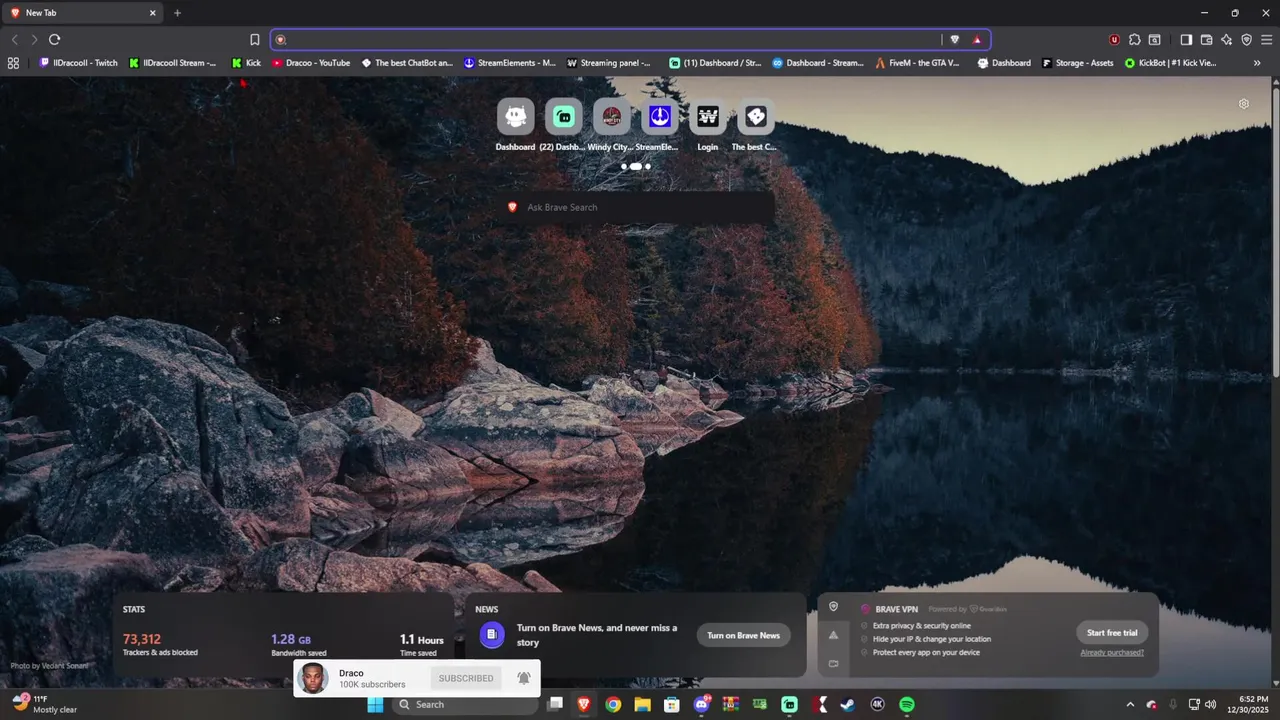Open The best ChatBot bookmark
The height and width of the screenshot is (720, 1280).
pyautogui.click(x=407, y=62)
